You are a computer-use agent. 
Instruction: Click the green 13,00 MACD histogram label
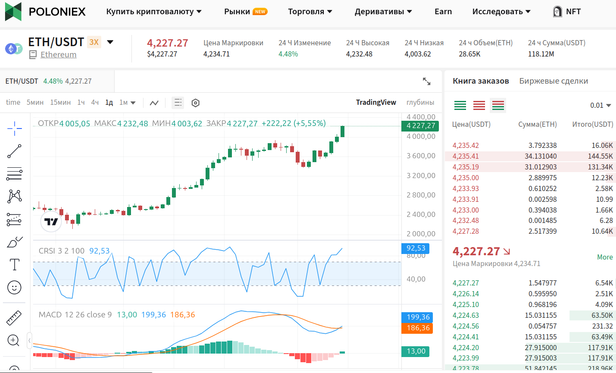click(415, 351)
